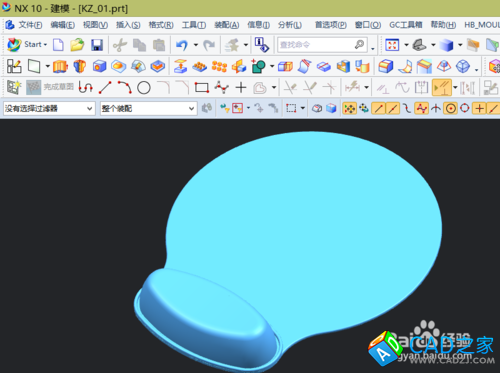Click the open folder icon
This screenshot has width=500, height=373.
coord(77,45)
